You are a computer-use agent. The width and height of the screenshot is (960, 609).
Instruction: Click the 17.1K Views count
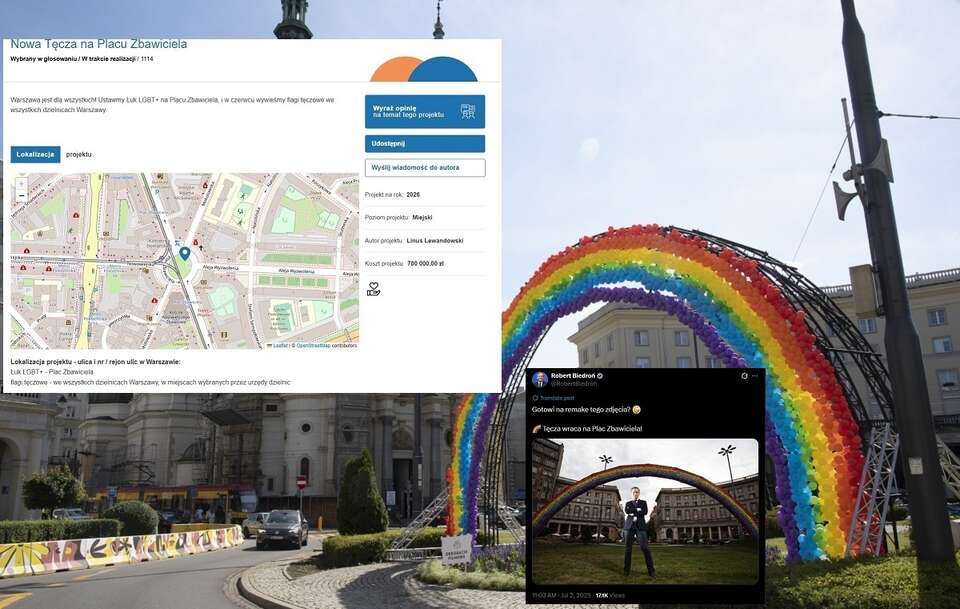tap(610, 596)
